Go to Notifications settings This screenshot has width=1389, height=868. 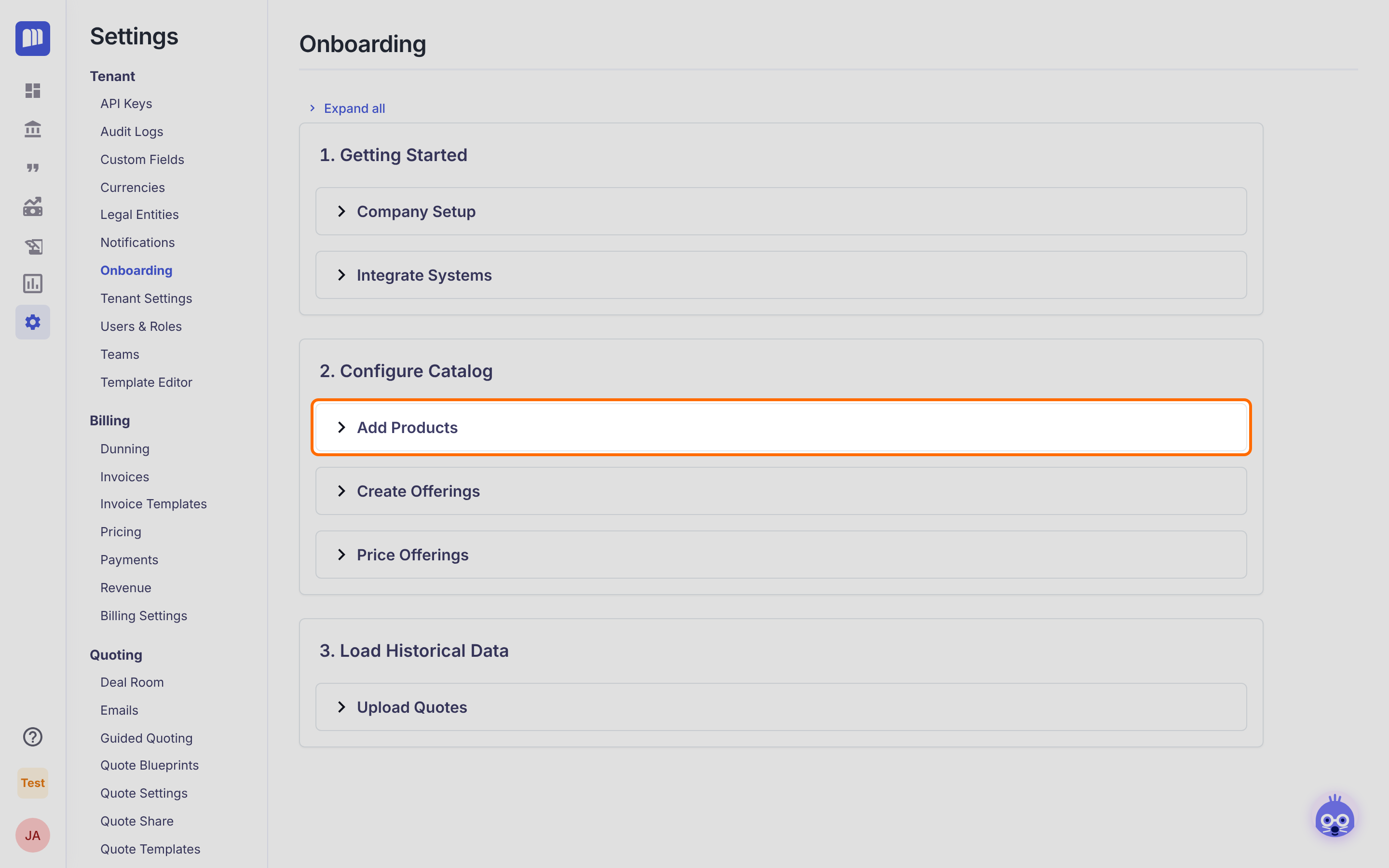pos(138,242)
